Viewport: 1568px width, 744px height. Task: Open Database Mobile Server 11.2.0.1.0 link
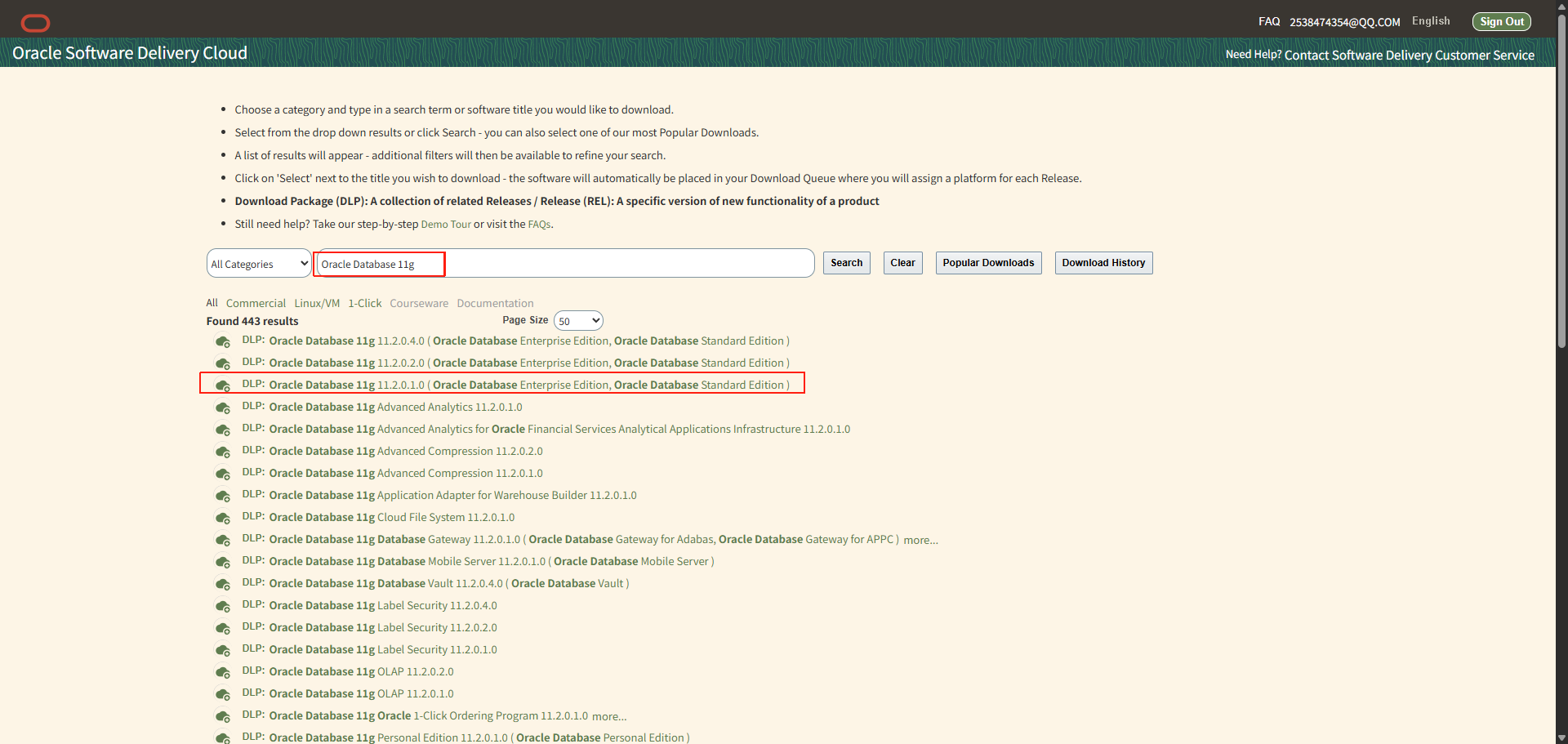492,562
